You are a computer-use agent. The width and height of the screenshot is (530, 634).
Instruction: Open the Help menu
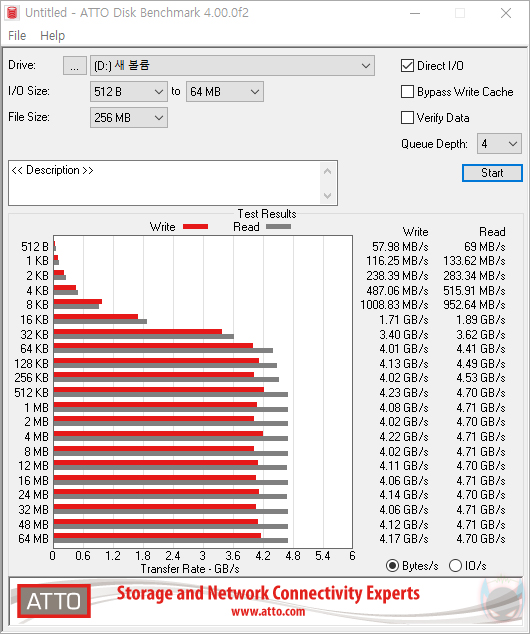(x=53, y=36)
